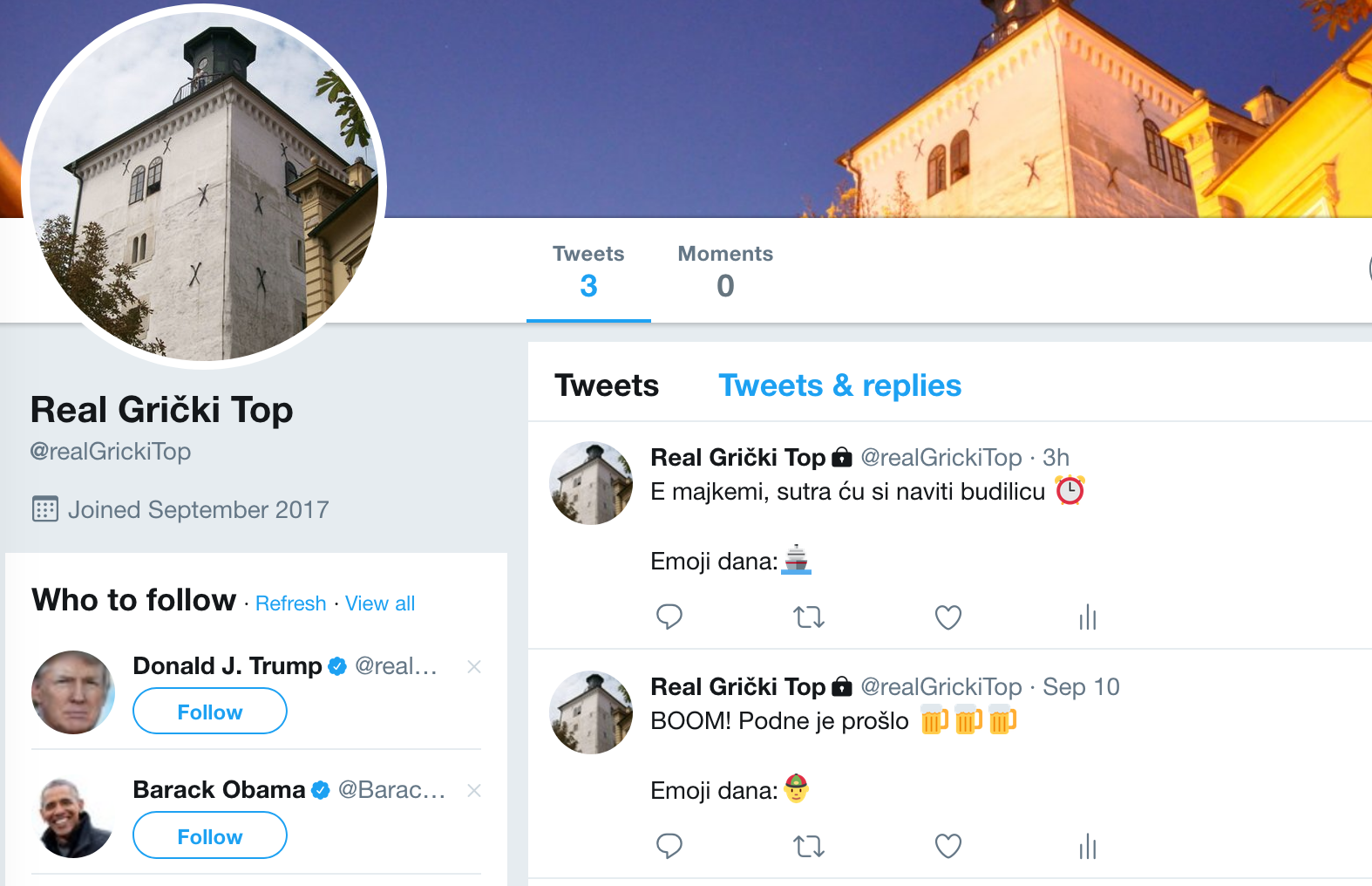The height and width of the screenshot is (886, 1372).
Task: Dismiss Donald J. Trump suggestion
Action: (474, 667)
